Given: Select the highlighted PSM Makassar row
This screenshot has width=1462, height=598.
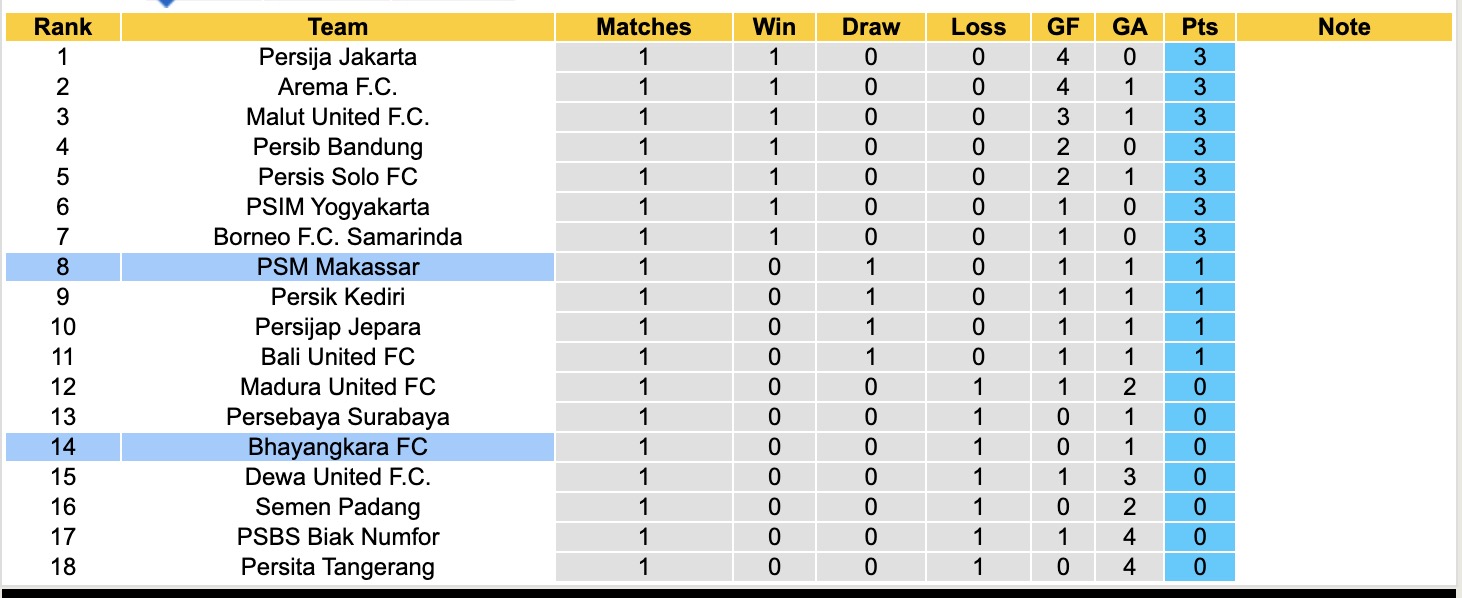Looking at the screenshot, I should pyautogui.click(x=338, y=267).
